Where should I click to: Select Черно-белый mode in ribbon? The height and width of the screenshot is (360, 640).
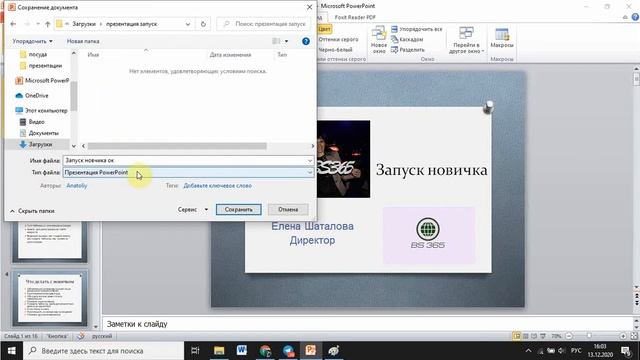tap(335, 50)
